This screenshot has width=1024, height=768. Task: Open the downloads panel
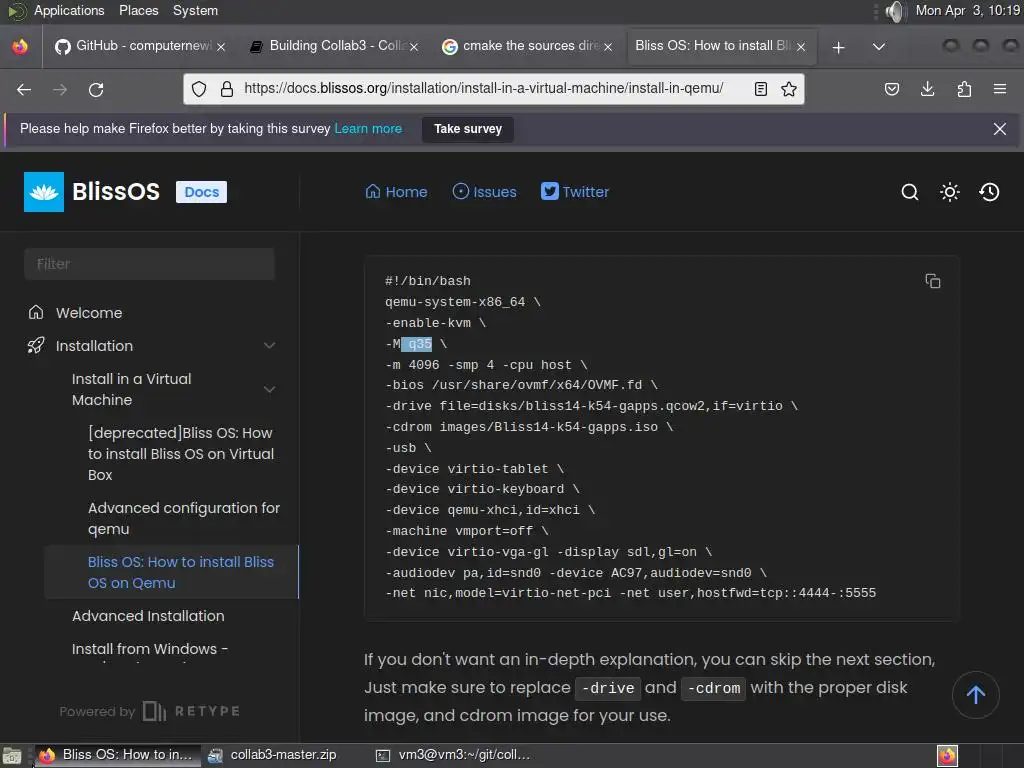[x=927, y=89]
